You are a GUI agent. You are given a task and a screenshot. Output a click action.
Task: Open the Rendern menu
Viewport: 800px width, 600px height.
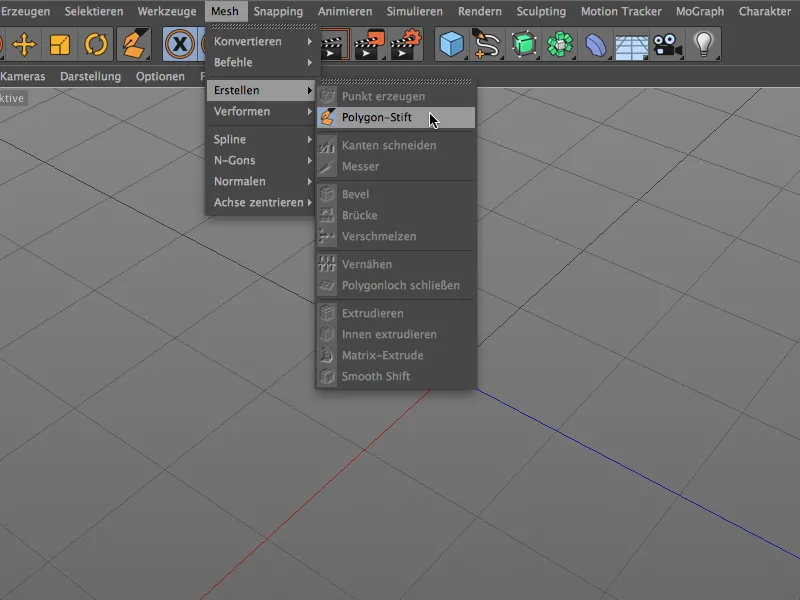point(479,11)
